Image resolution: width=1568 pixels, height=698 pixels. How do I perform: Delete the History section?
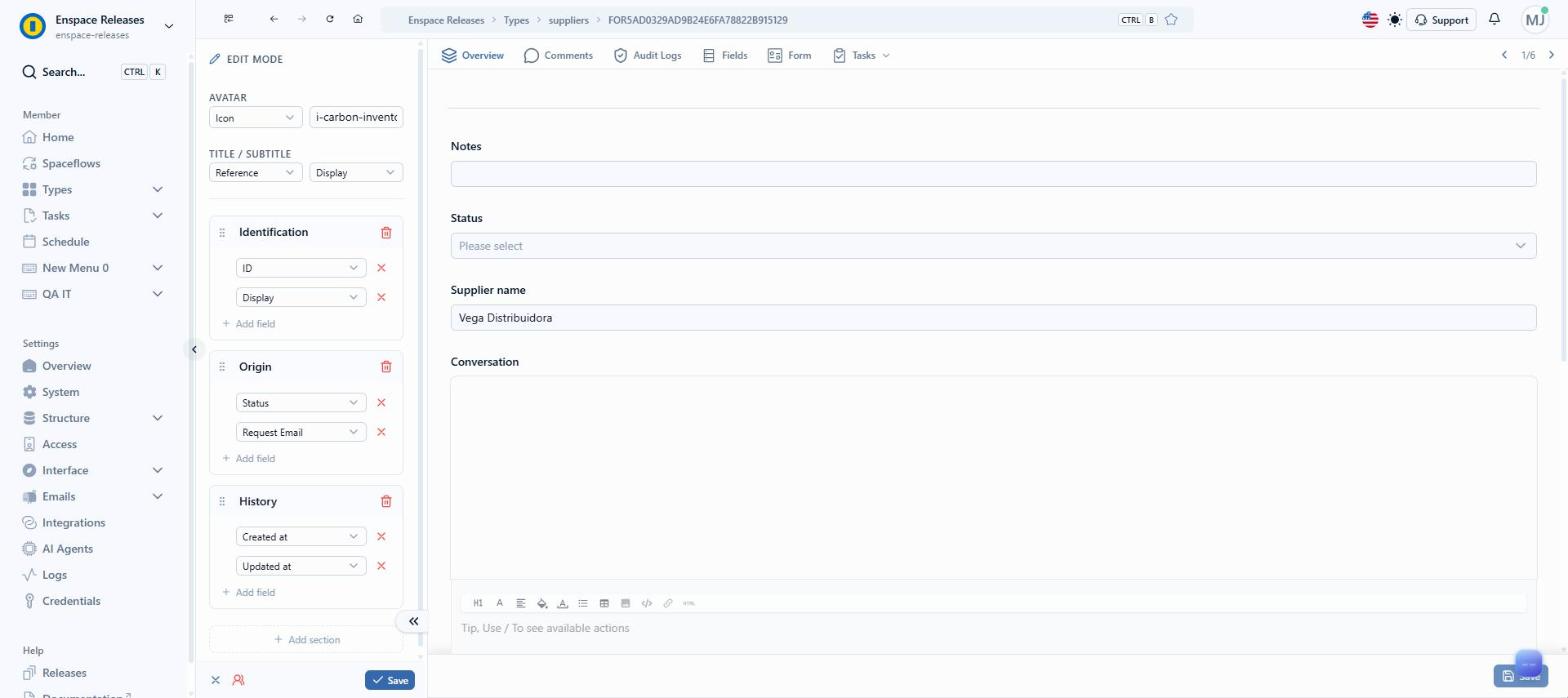tap(386, 502)
